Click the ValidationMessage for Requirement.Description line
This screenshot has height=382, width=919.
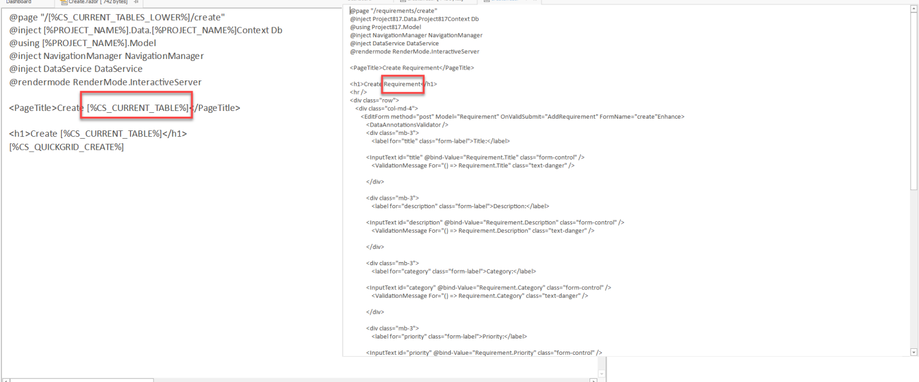[482, 231]
